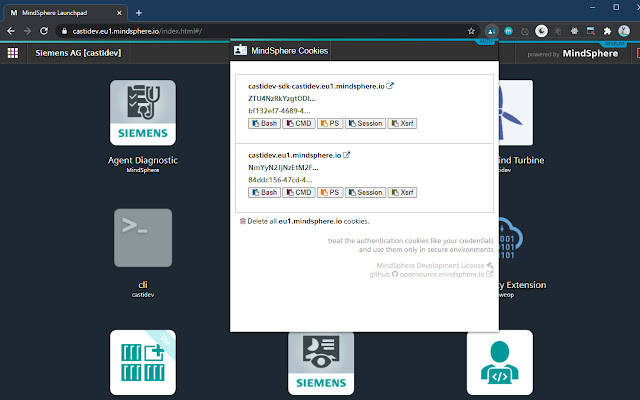Copy PS for castidev.eu1 cookie
The width and height of the screenshot is (640, 400).
tap(330, 192)
